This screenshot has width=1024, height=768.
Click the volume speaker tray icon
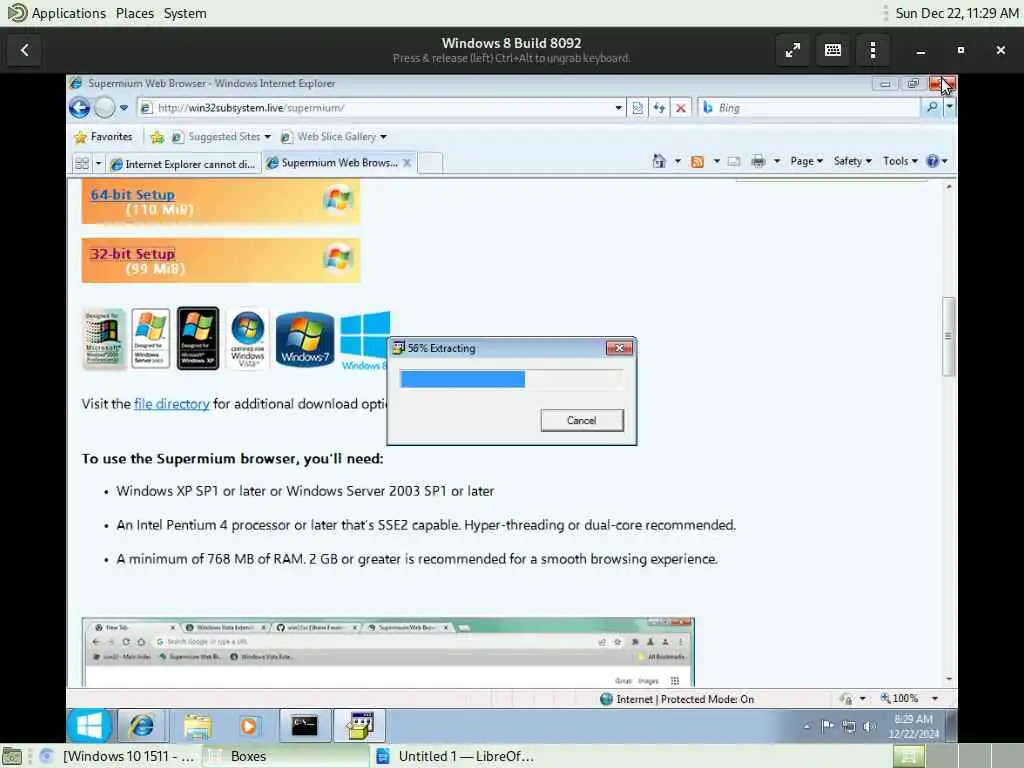(x=869, y=726)
